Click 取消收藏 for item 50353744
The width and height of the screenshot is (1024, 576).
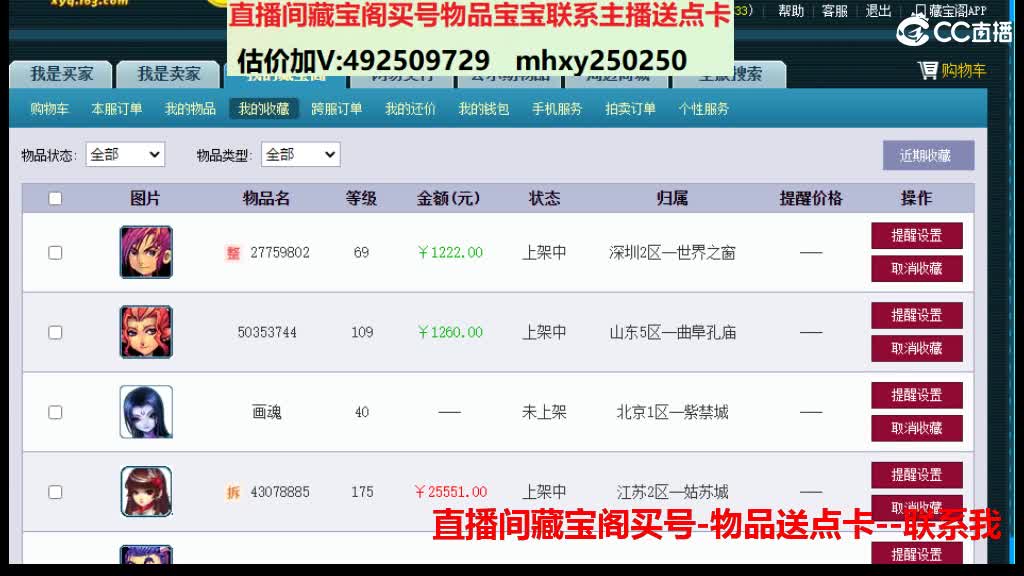tap(917, 348)
